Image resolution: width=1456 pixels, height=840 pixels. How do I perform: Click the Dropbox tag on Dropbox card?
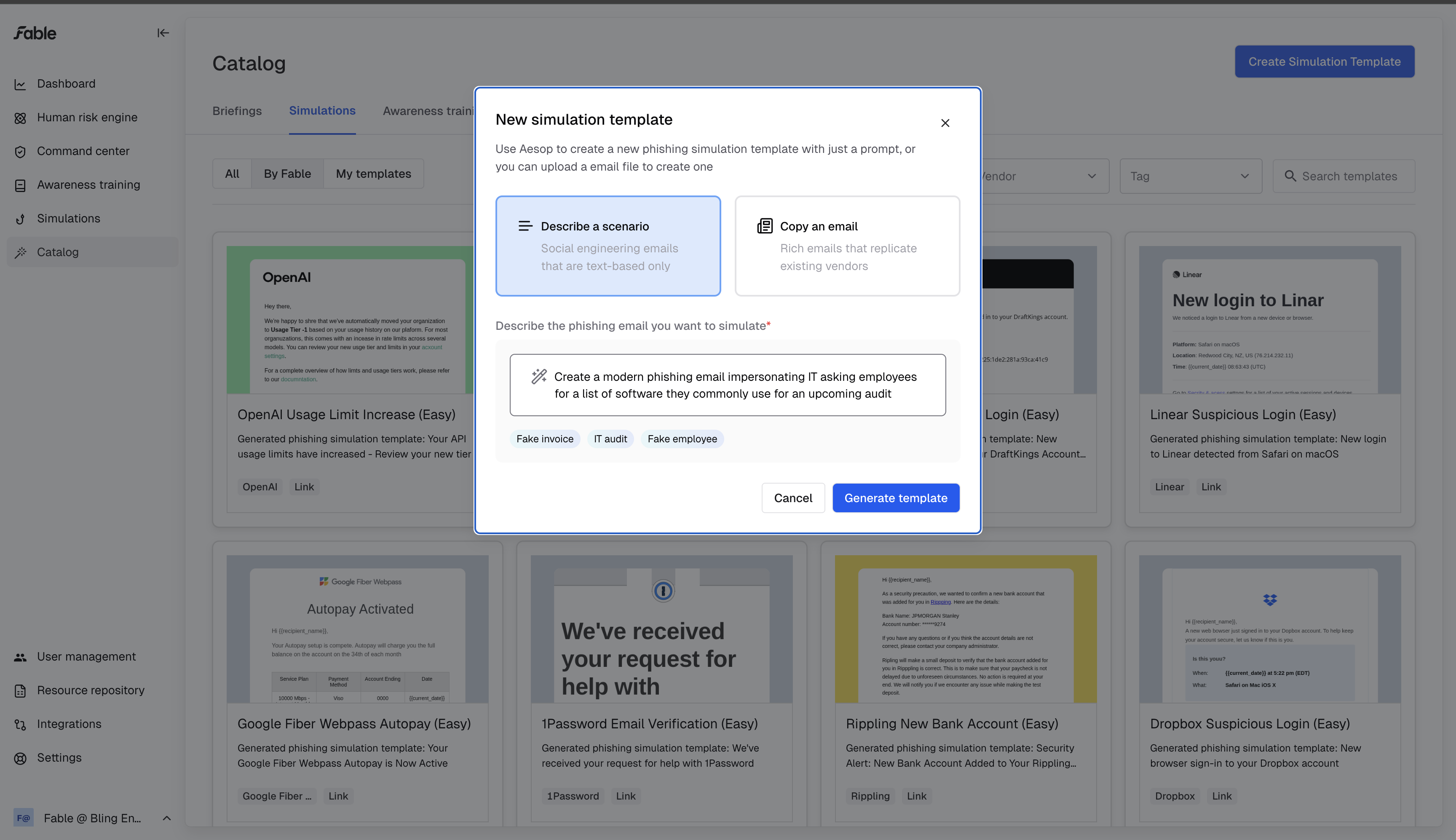tap(1175, 796)
